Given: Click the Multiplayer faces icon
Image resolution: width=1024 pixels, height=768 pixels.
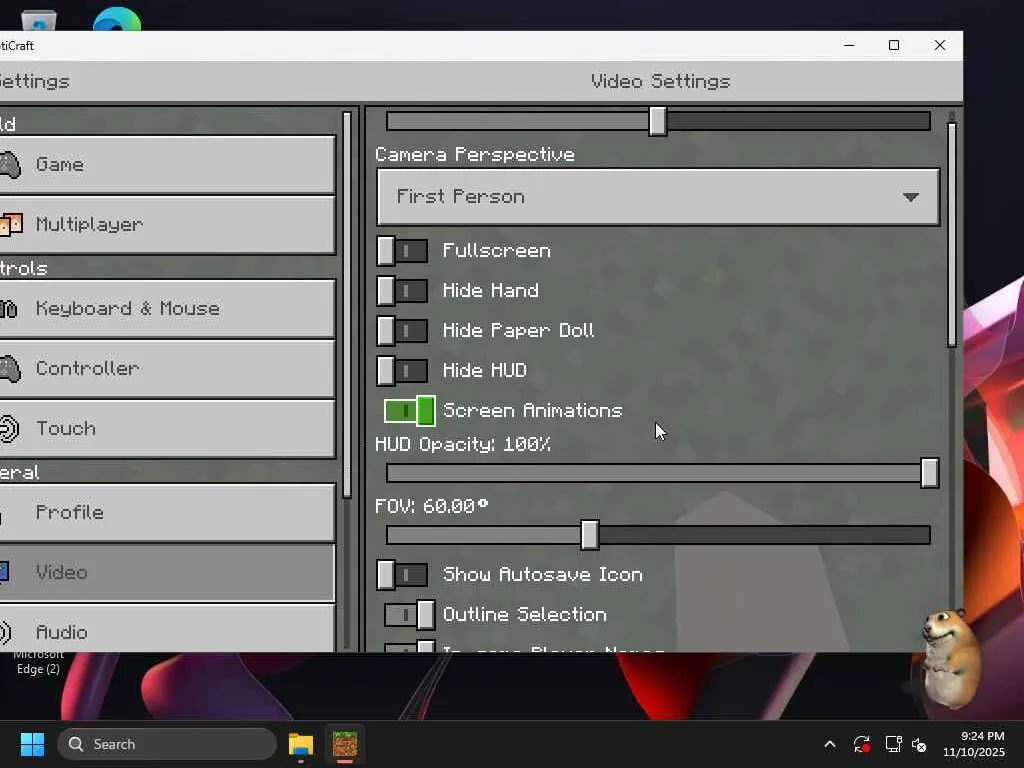Looking at the screenshot, I should (x=11, y=225).
